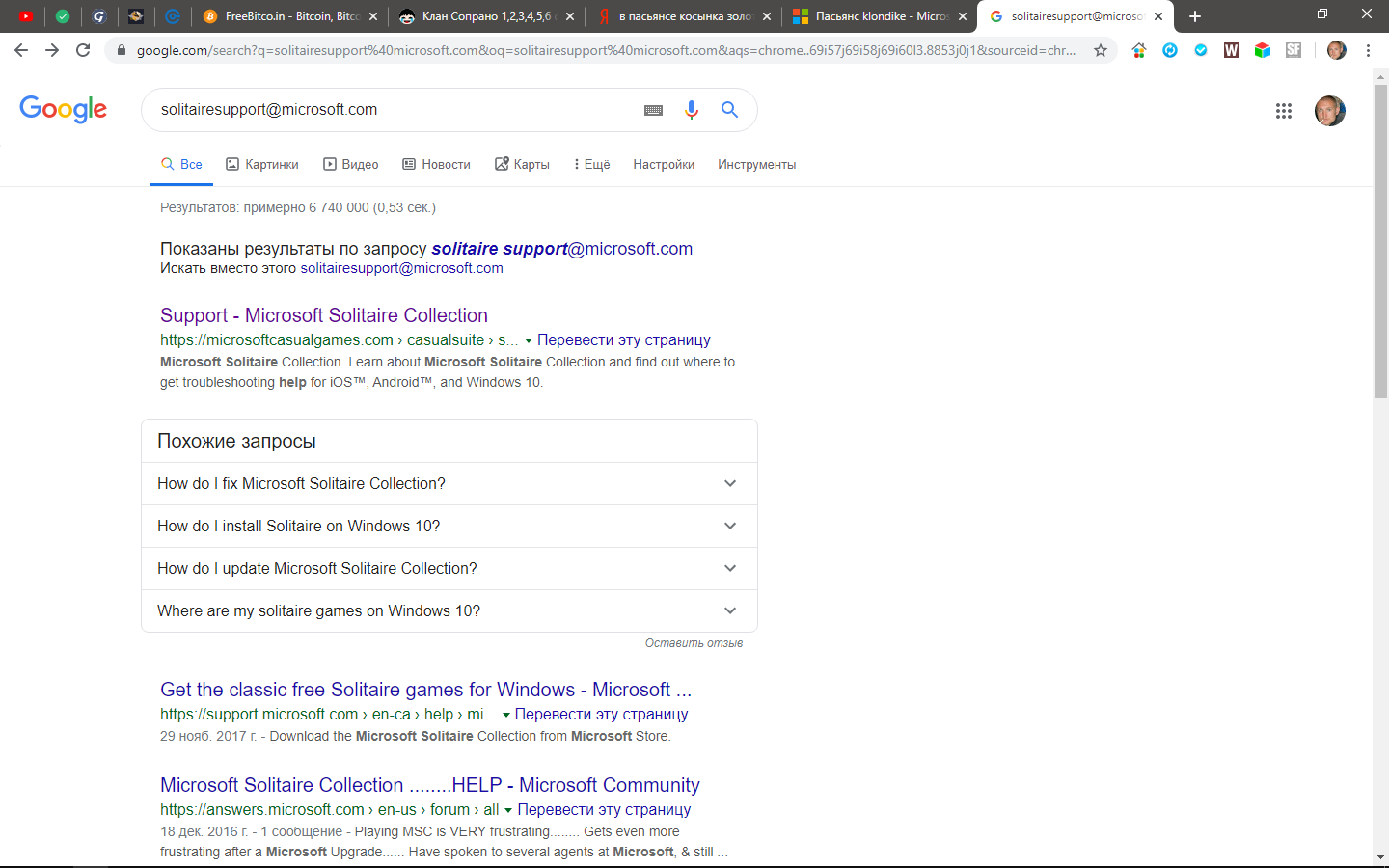1389x868 pixels.
Task: Switch to Карты results
Action: (522, 164)
